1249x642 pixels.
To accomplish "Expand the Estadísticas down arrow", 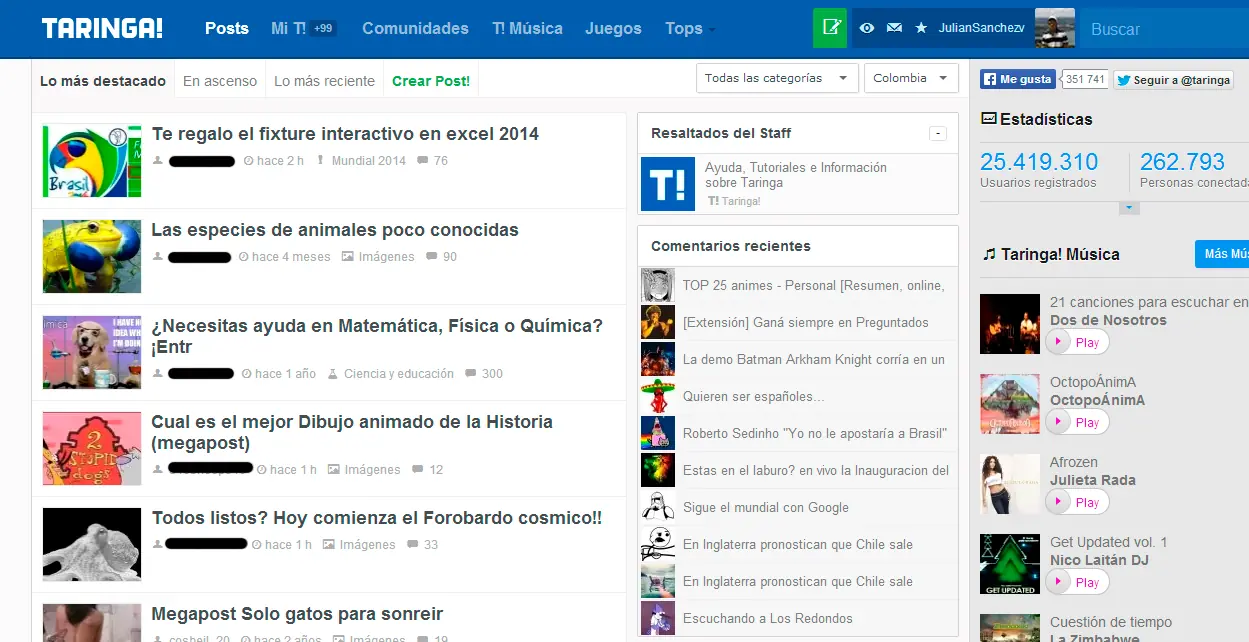I will coord(1129,207).
